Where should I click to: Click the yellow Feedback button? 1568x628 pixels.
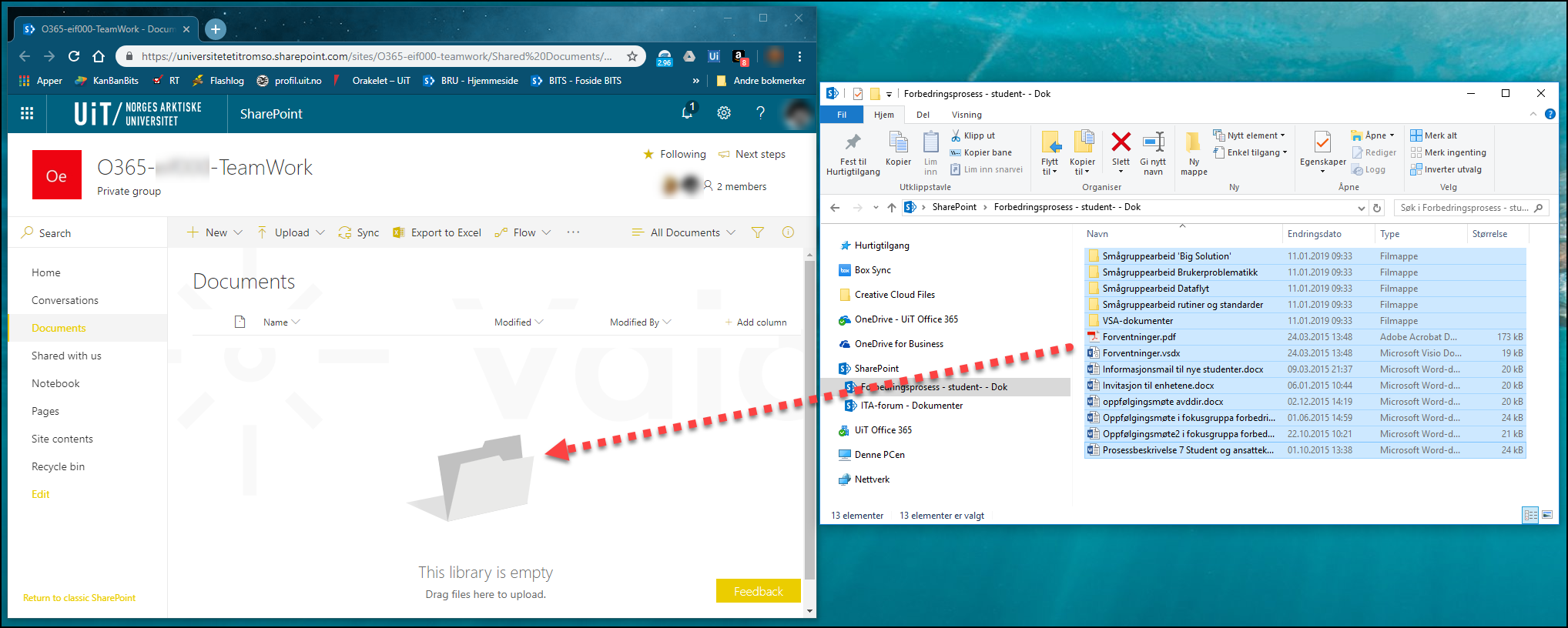(758, 591)
